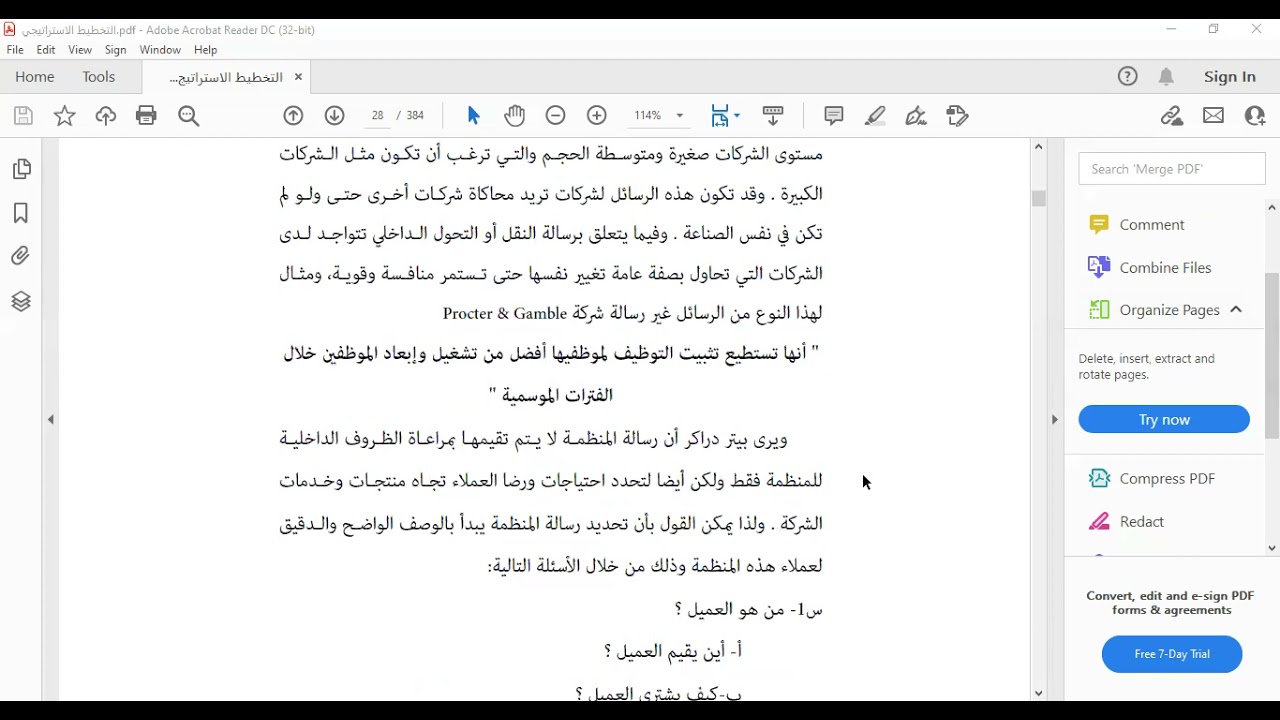
Task: Add a sticky note comment
Action: [834, 116]
